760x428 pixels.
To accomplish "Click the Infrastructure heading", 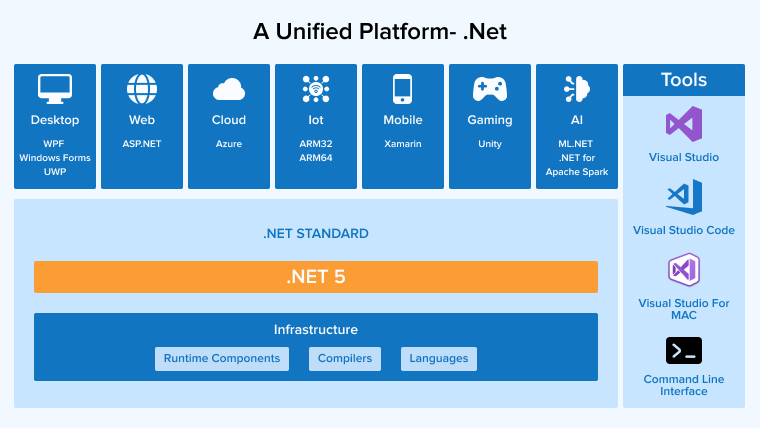I will (x=316, y=330).
